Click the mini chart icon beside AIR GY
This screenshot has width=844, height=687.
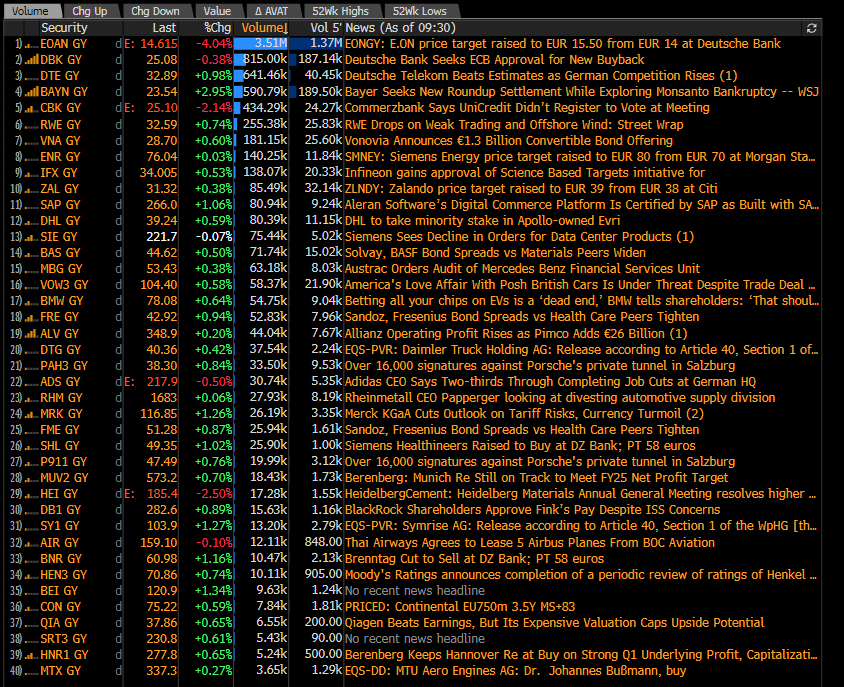(32, 544)
